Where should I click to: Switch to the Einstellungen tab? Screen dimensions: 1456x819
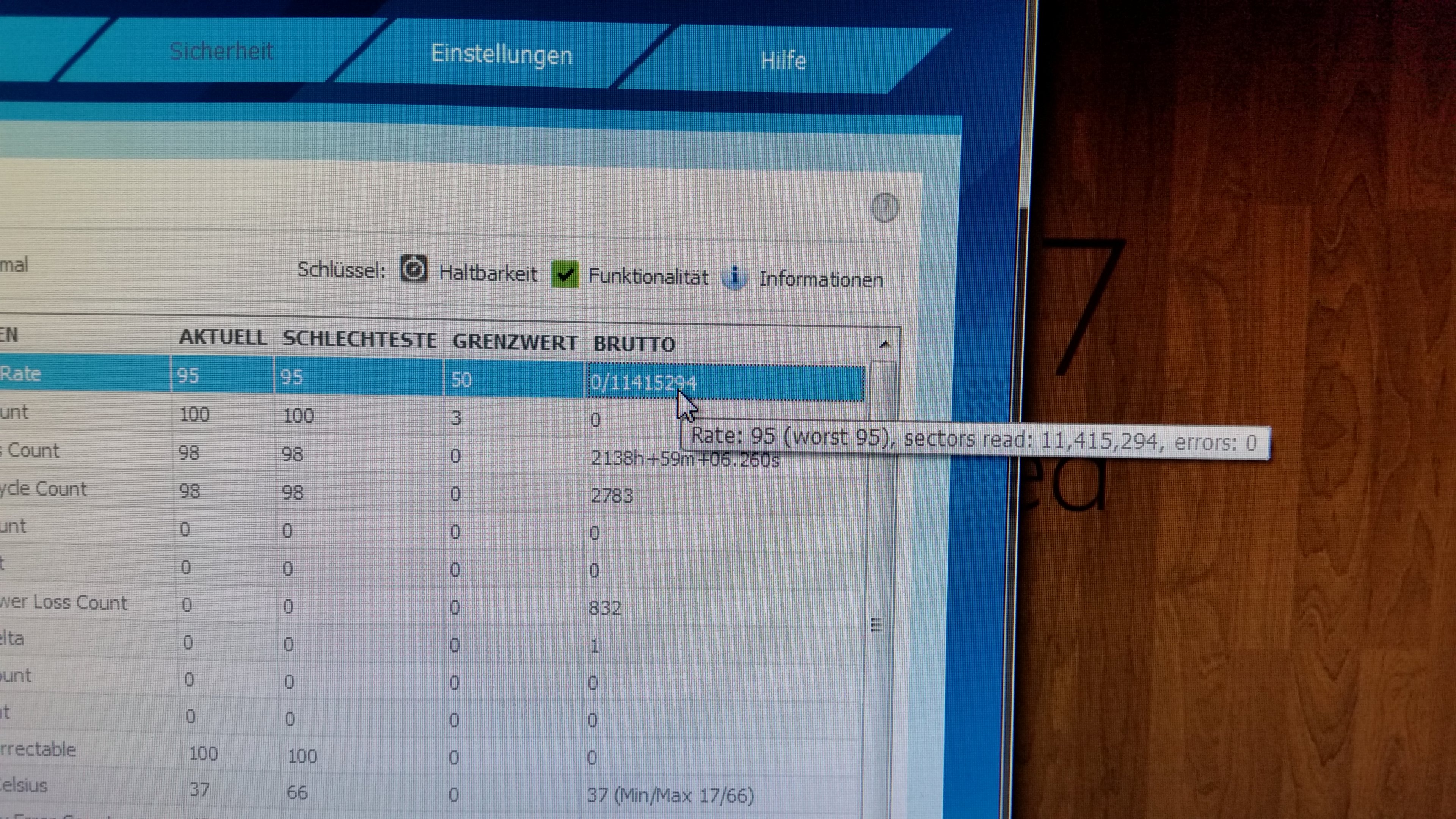(501, 55)
